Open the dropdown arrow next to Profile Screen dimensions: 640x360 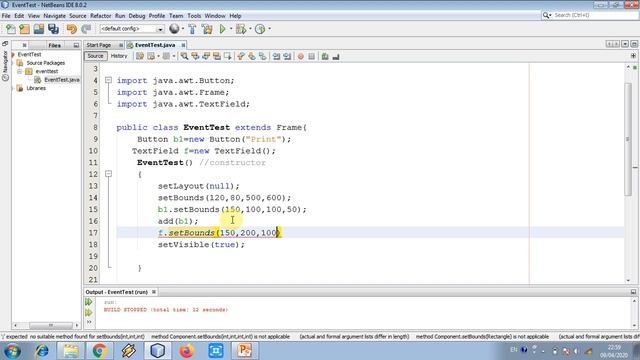coord(269,29)
